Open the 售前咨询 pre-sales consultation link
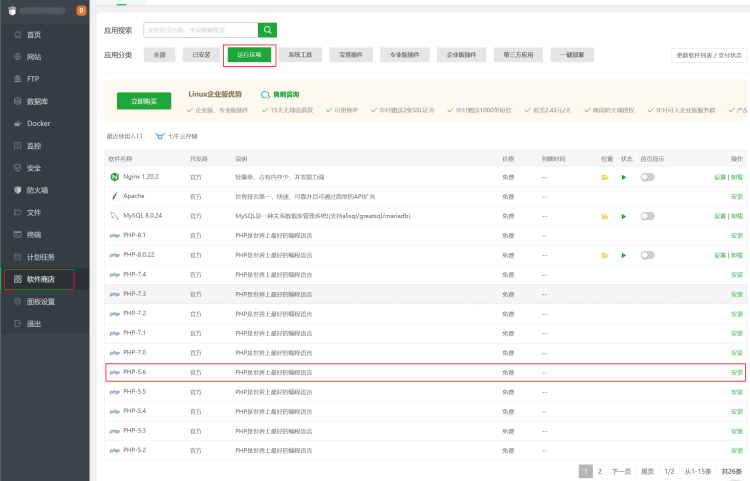The width and height of the screenshot is (750, 481). pos(280,95)
